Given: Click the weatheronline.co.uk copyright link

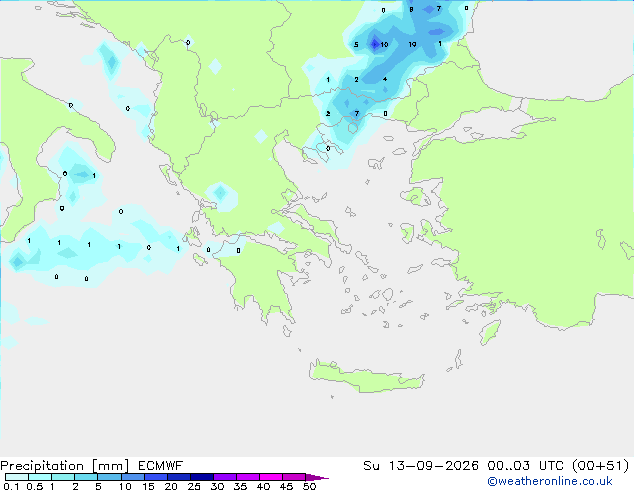Looking at the screenshot, I should (x=550, y=481).
